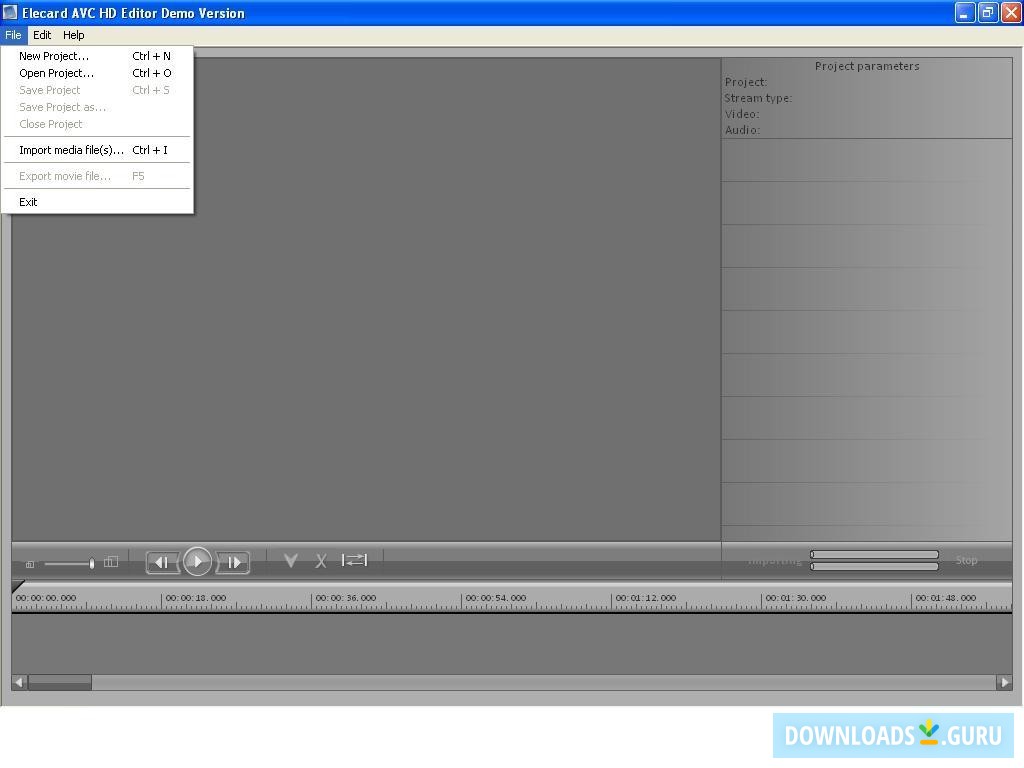Click the Elecard application icon in the title bar
The image size is (1024, 768).
click(10, 13)
